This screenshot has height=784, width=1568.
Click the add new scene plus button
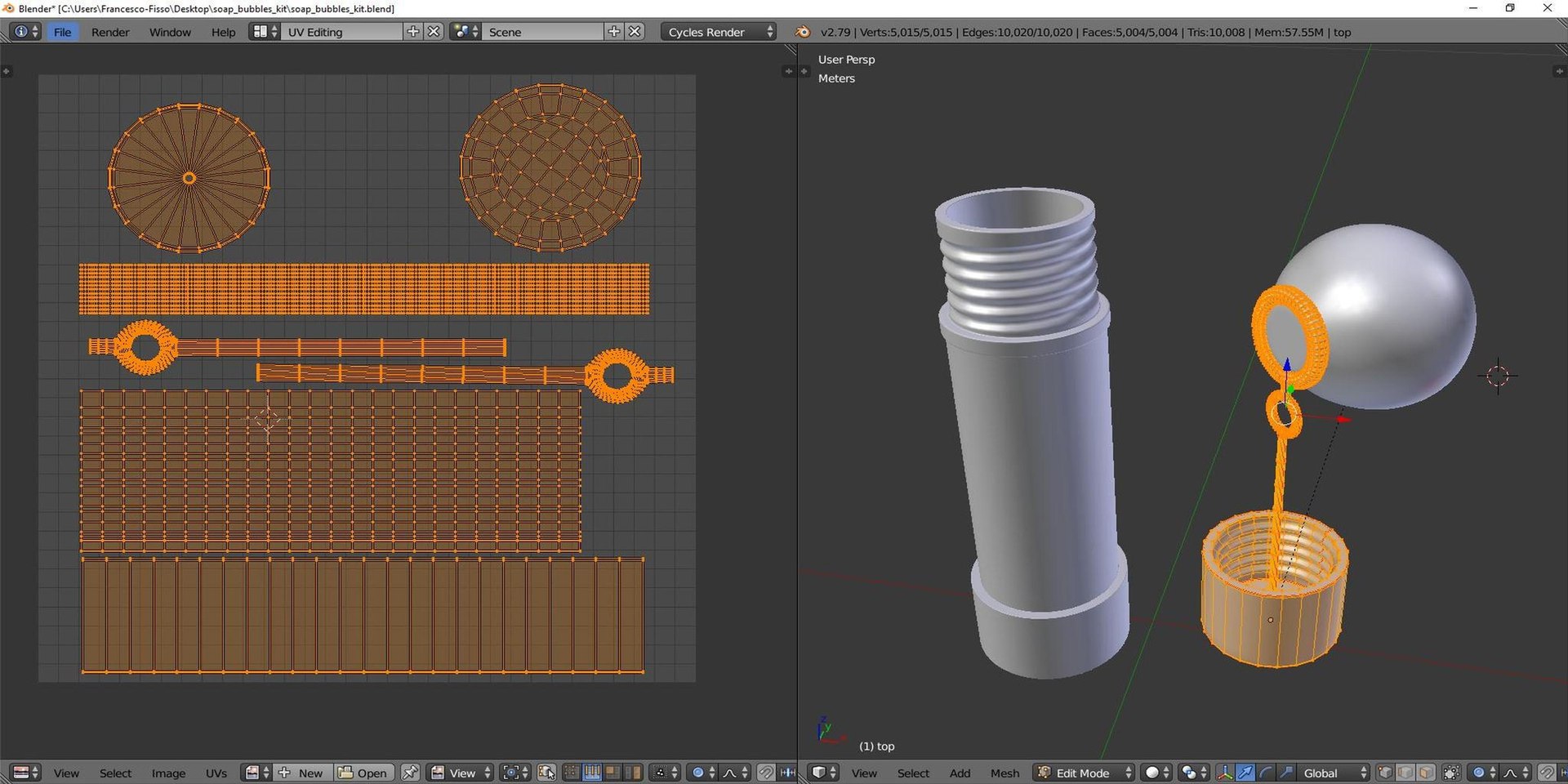point(614,32)
